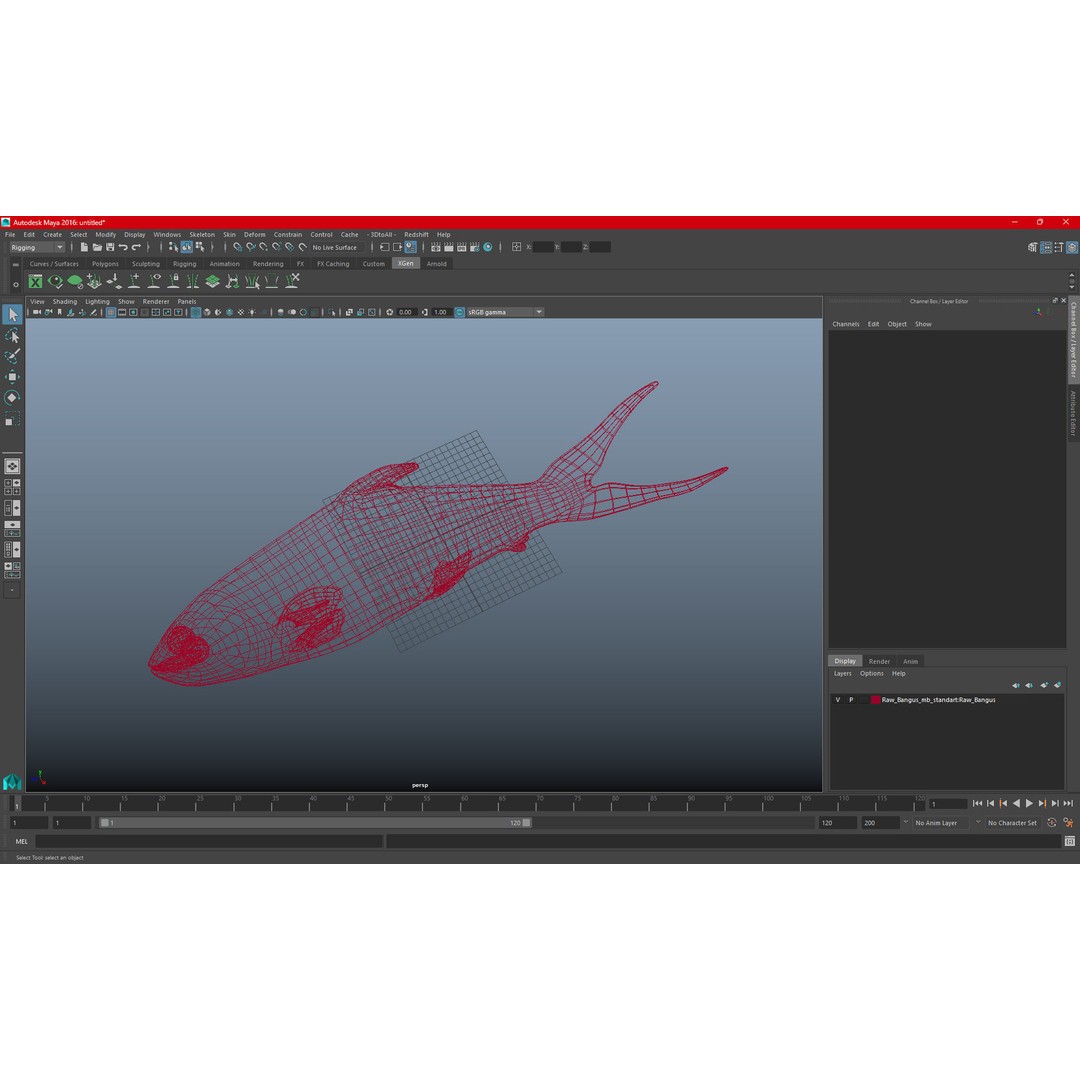Open the Rigging menu set dropdown
Screen dimensions: 1080x1080
click(x=36, y=247)
